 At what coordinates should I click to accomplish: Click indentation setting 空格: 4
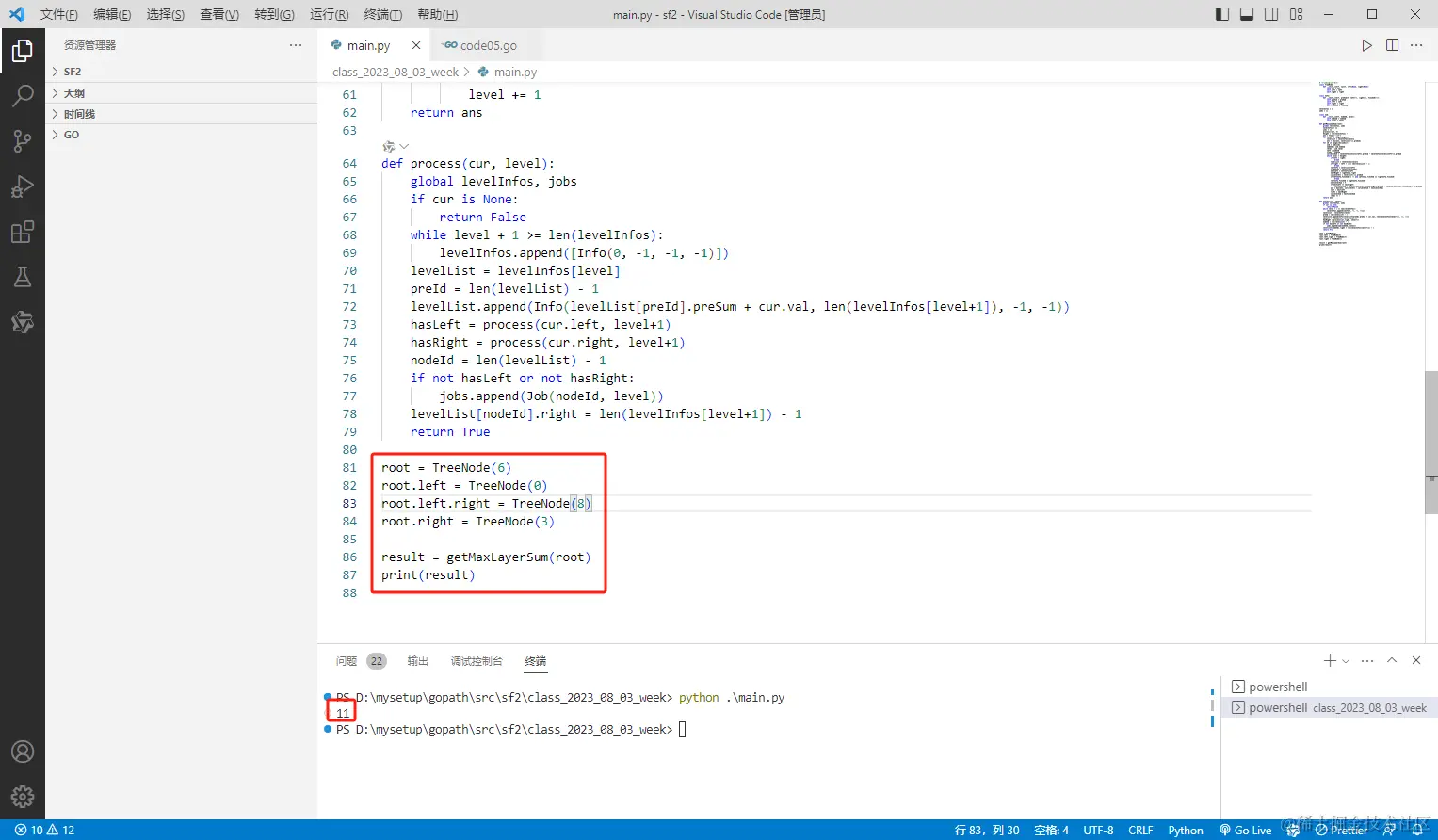click(1051, 830)
